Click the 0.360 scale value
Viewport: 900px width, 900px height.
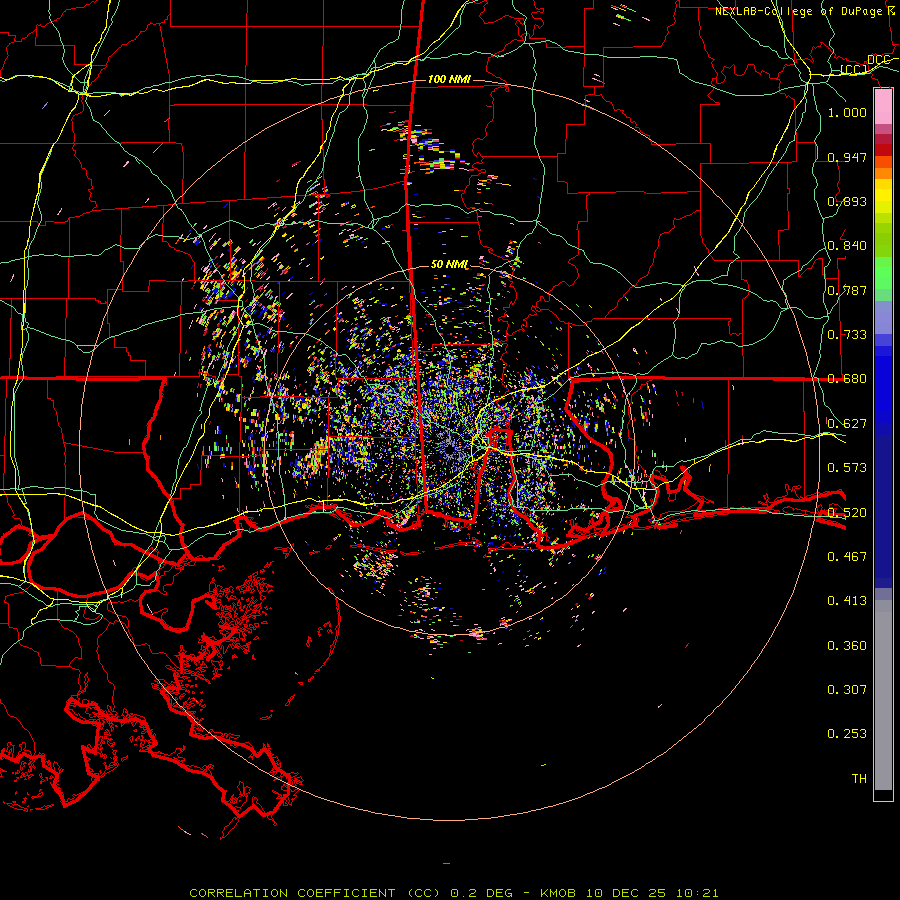[x=847, y=646]
